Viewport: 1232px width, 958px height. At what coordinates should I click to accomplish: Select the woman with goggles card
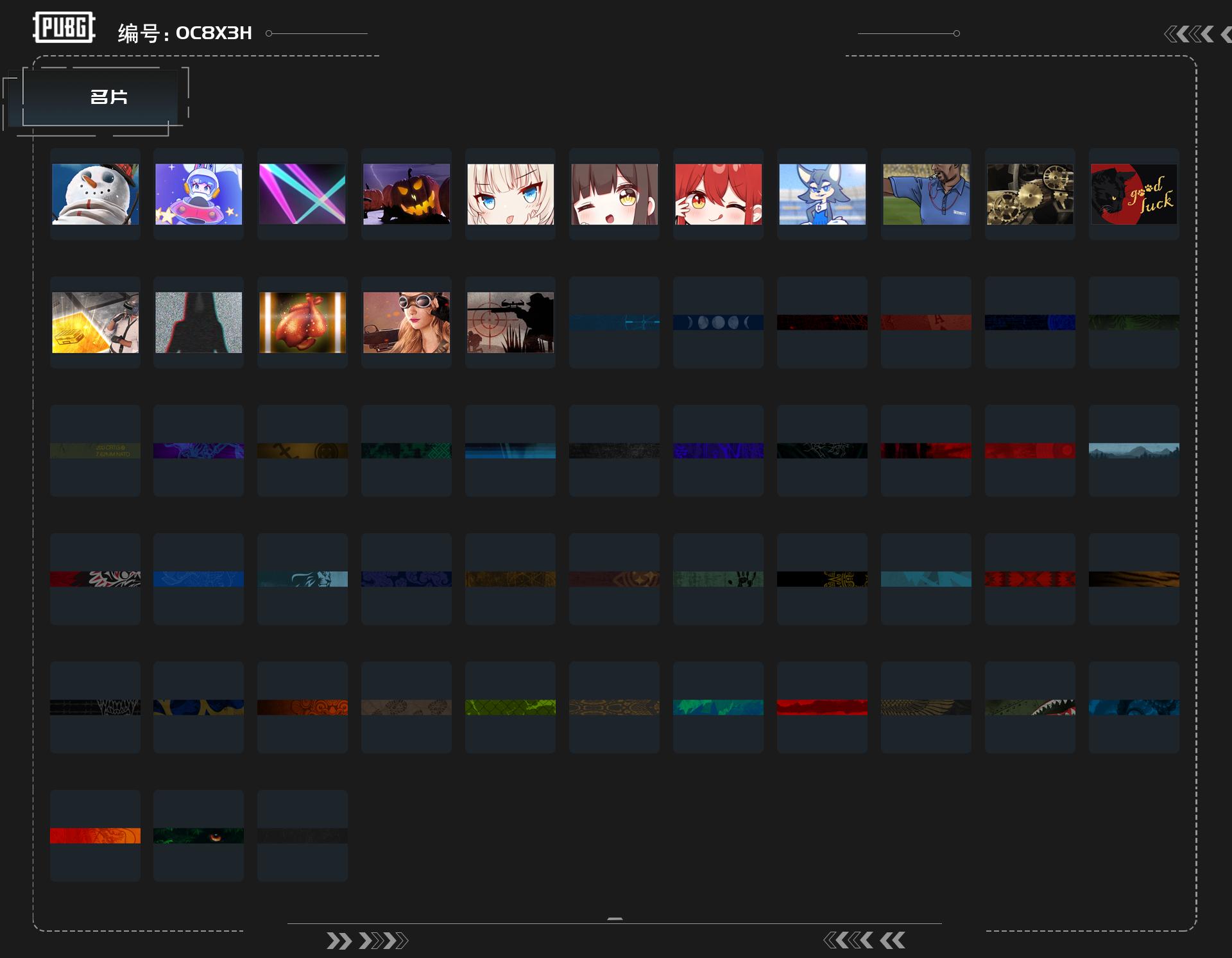point(406,322)
